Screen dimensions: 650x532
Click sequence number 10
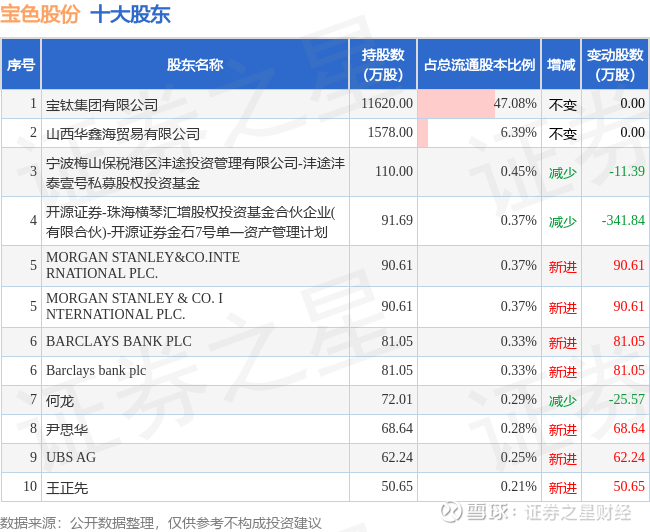[30, 486]
